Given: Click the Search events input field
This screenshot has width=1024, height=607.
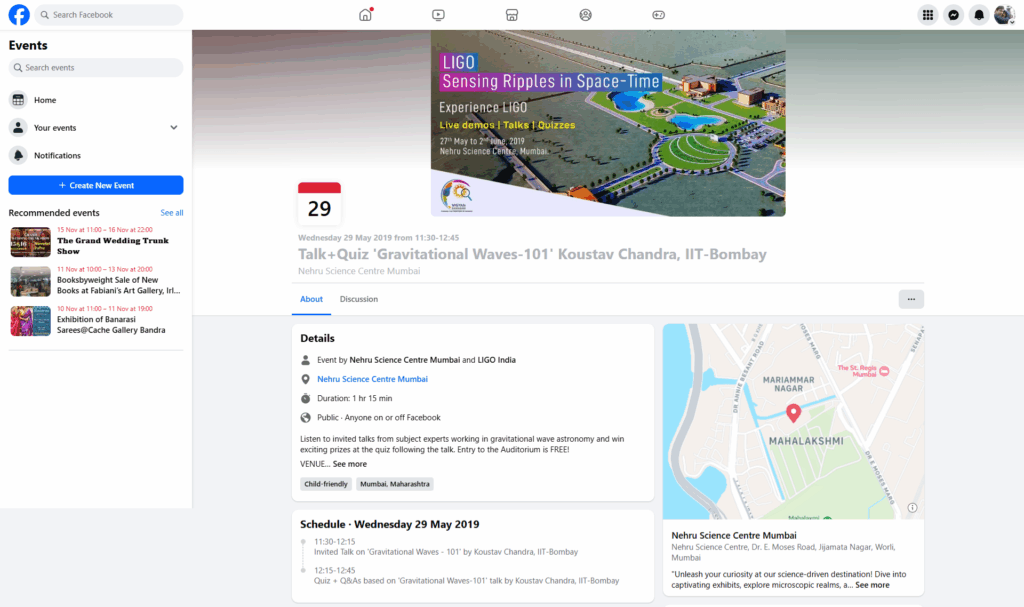Looking at the screenshot, I should [96, 68].
